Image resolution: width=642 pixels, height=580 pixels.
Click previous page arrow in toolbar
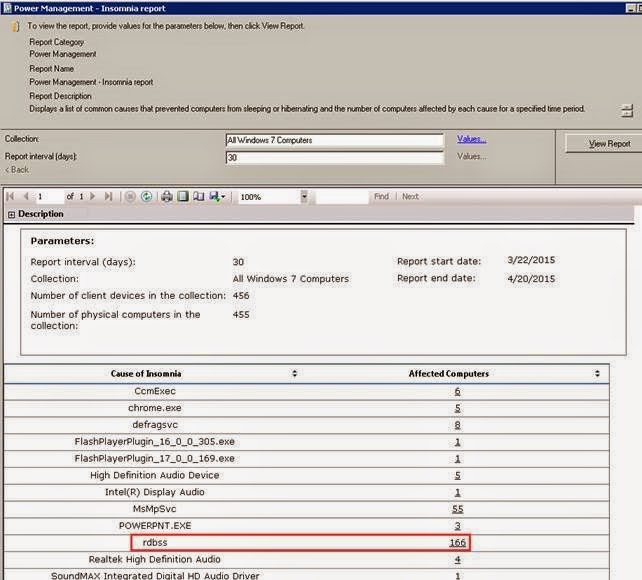coord(26,196)
